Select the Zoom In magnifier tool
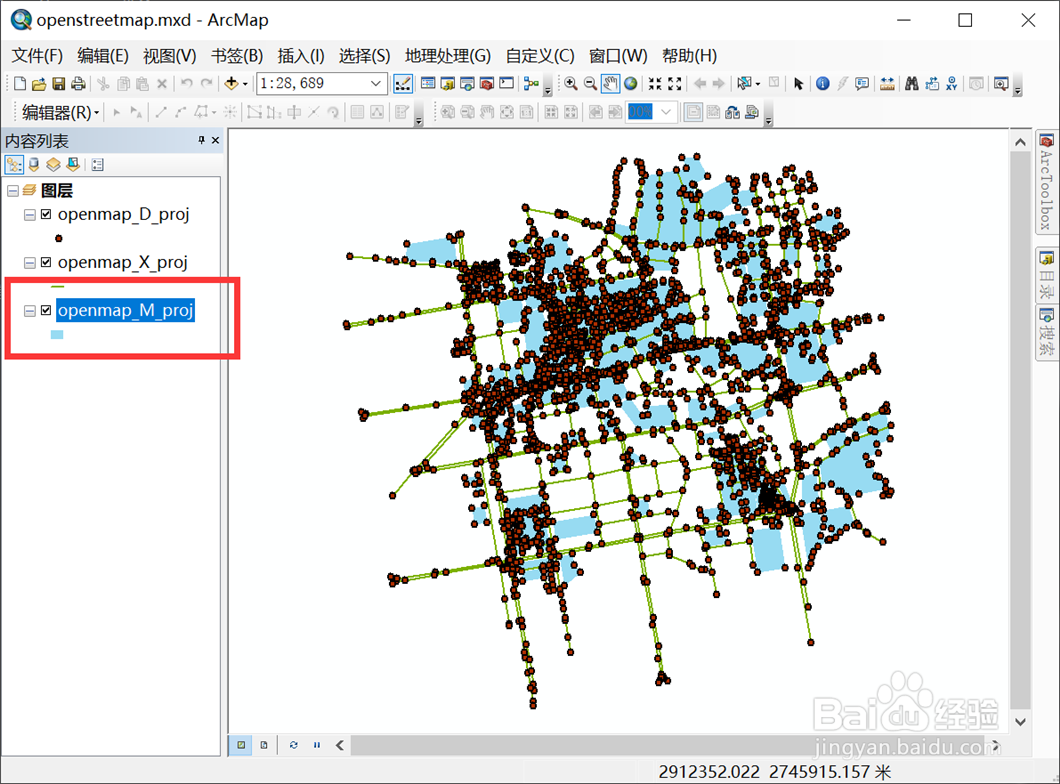The image size is (1060, 784). click(571, 83)
